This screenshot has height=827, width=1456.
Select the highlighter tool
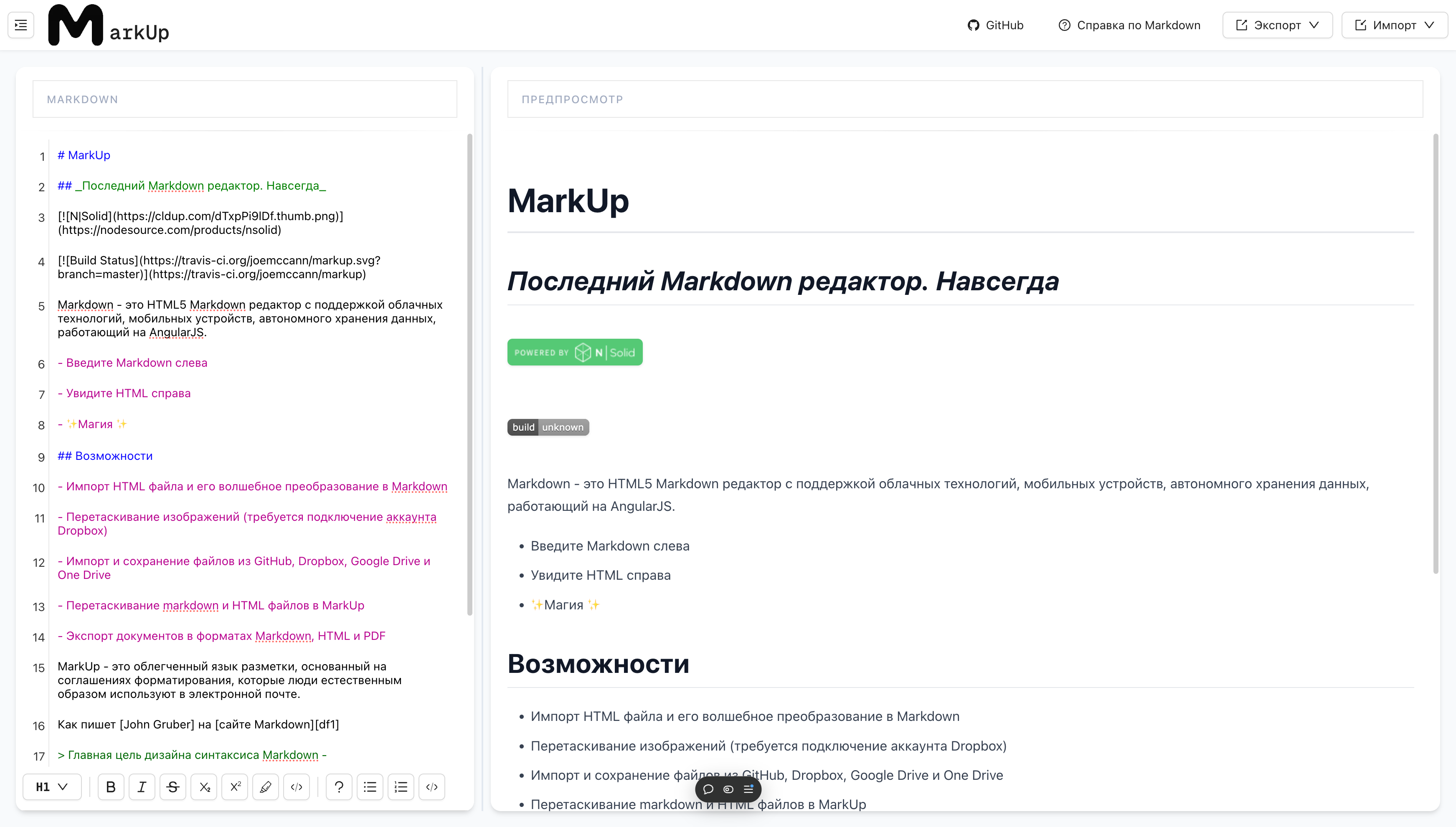pyautogui.click(x=265, y=786)
